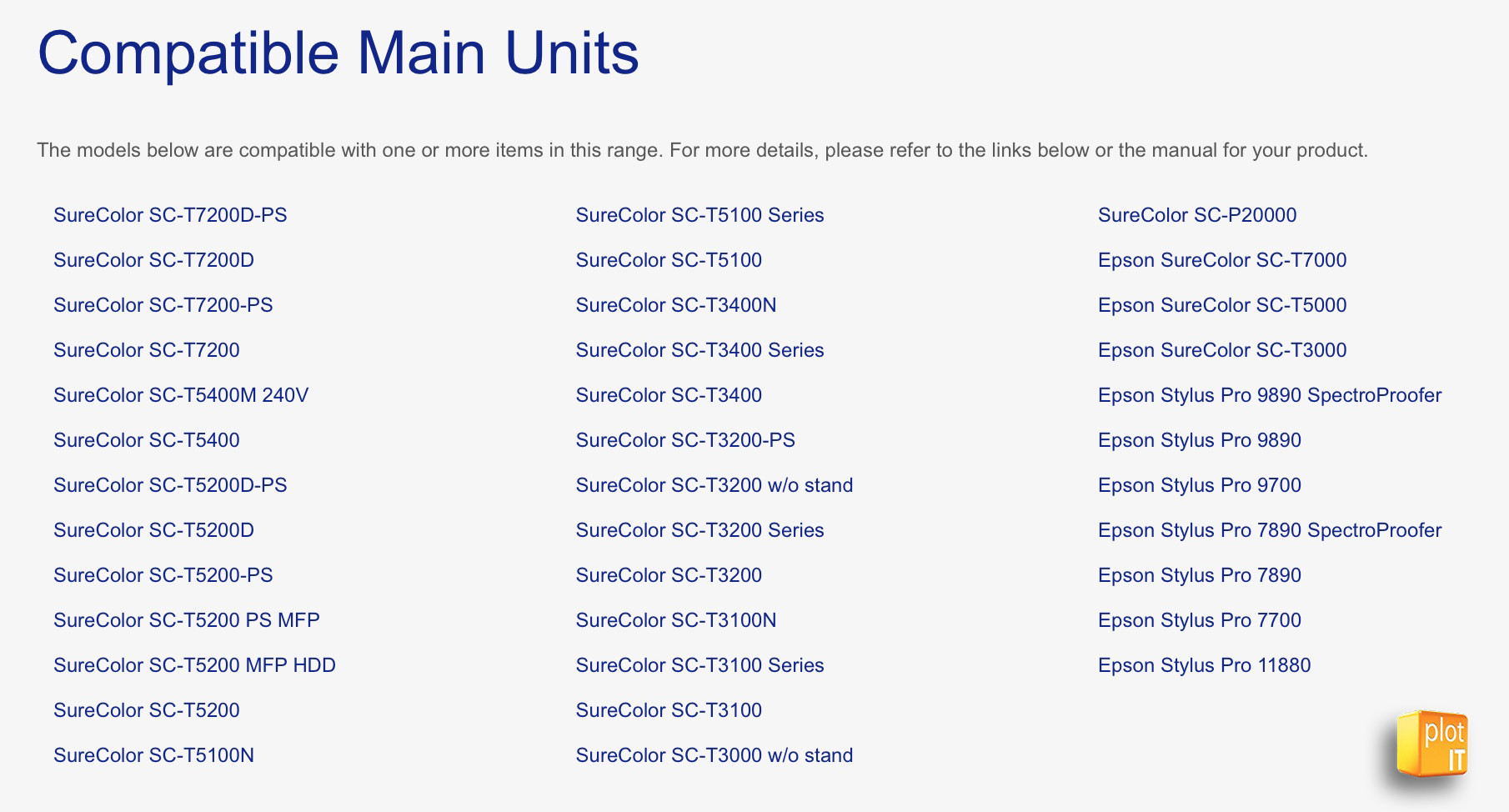
Task: Click the orange plotIT cube logo
Action: click(1432, 743)
